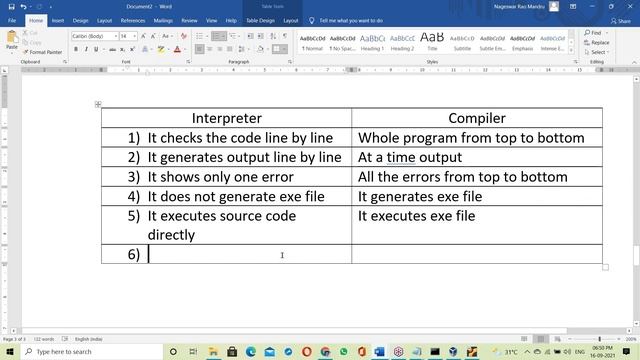
Task: Open the File menu tab
Action: 12,20
